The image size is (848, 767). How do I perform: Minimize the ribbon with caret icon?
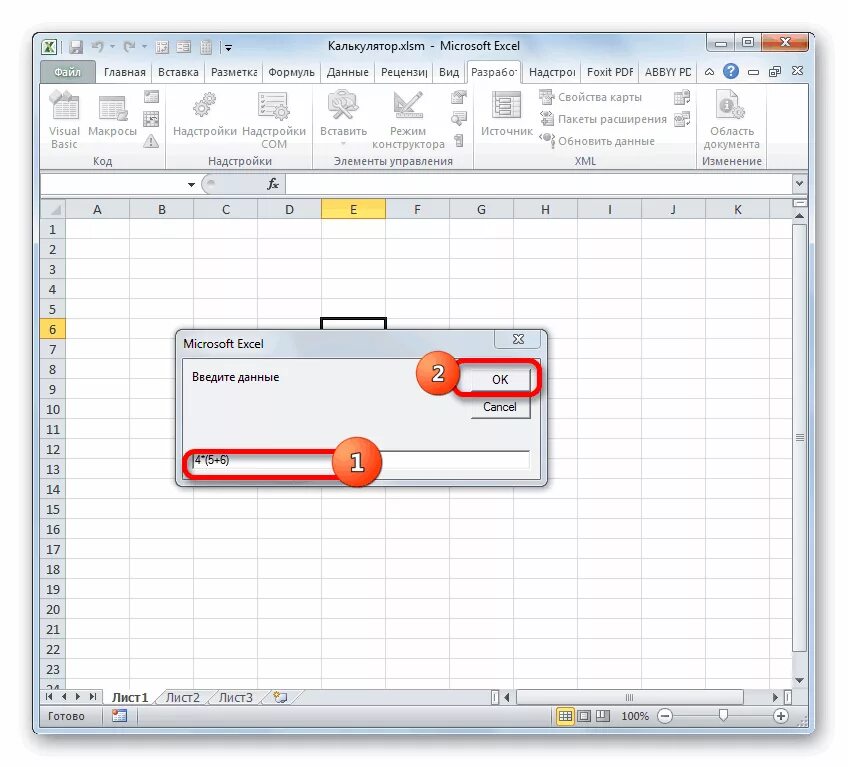pos(710,71)
